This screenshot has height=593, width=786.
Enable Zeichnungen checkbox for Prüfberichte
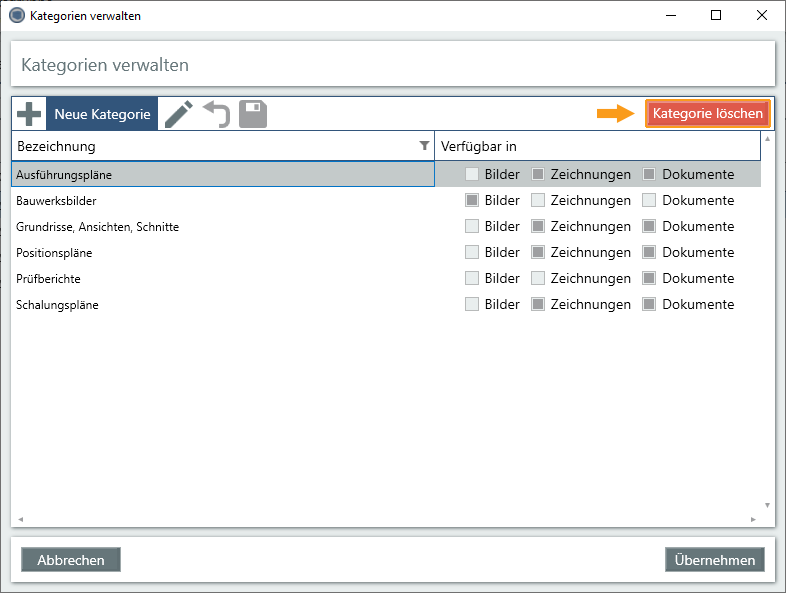click(538, 279)
